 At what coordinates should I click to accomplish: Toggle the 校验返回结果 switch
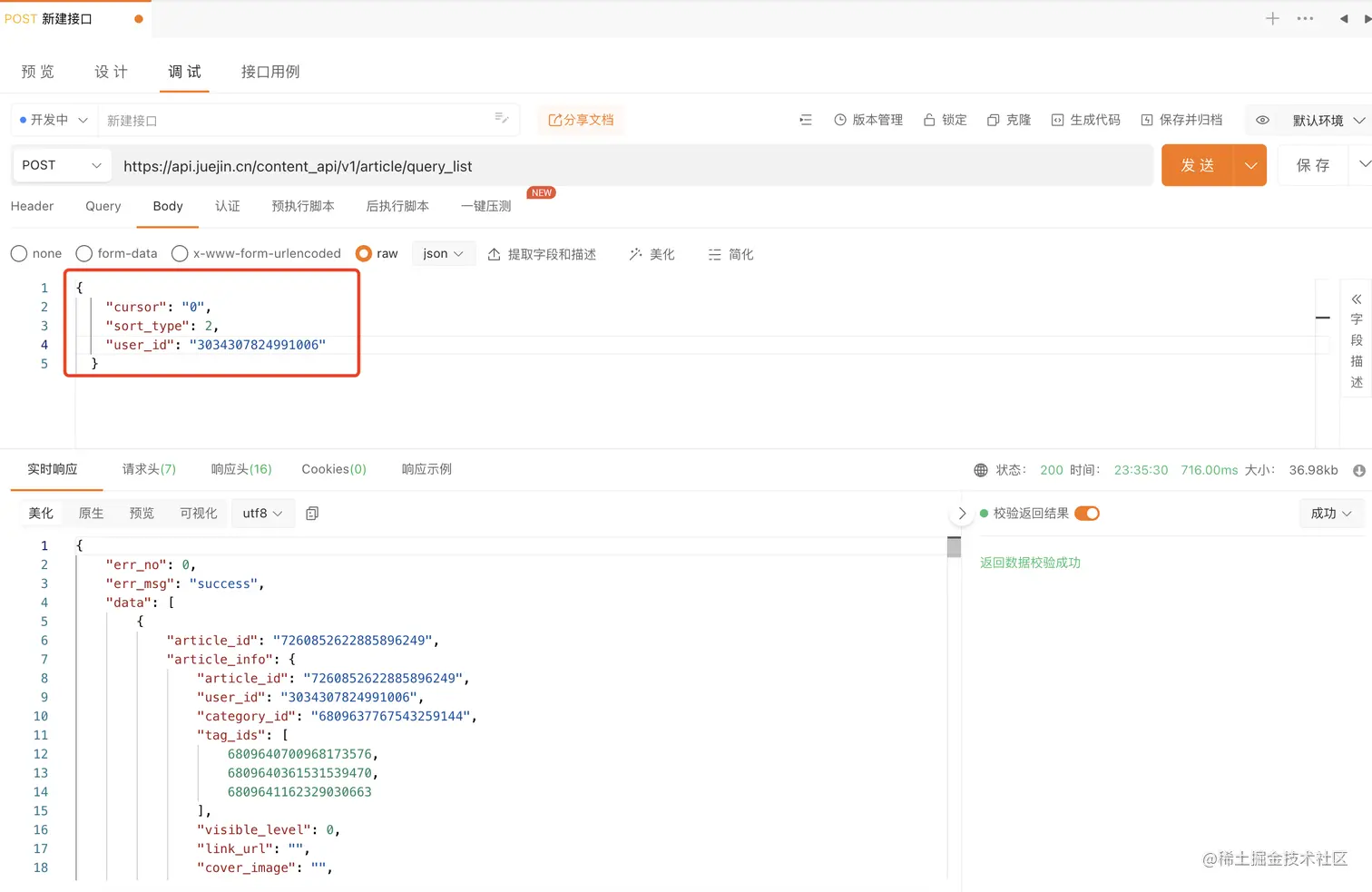(x=1086, y=514)
